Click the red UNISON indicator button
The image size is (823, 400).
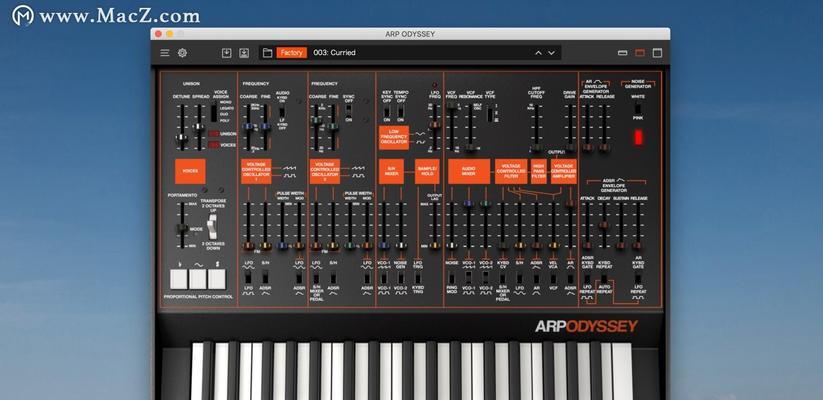point(214,134)
